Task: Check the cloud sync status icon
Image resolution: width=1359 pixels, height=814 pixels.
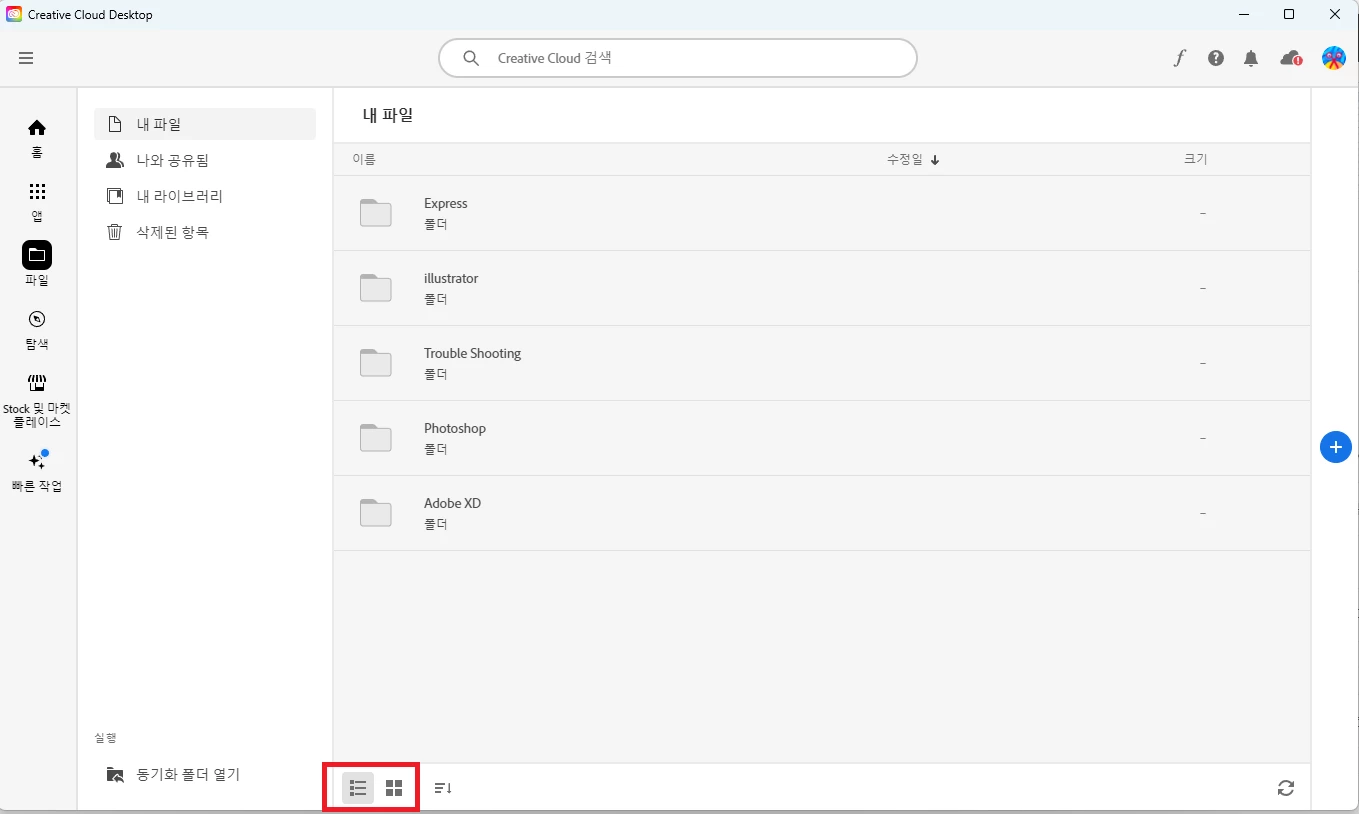Action: (x=1291, y=58)
